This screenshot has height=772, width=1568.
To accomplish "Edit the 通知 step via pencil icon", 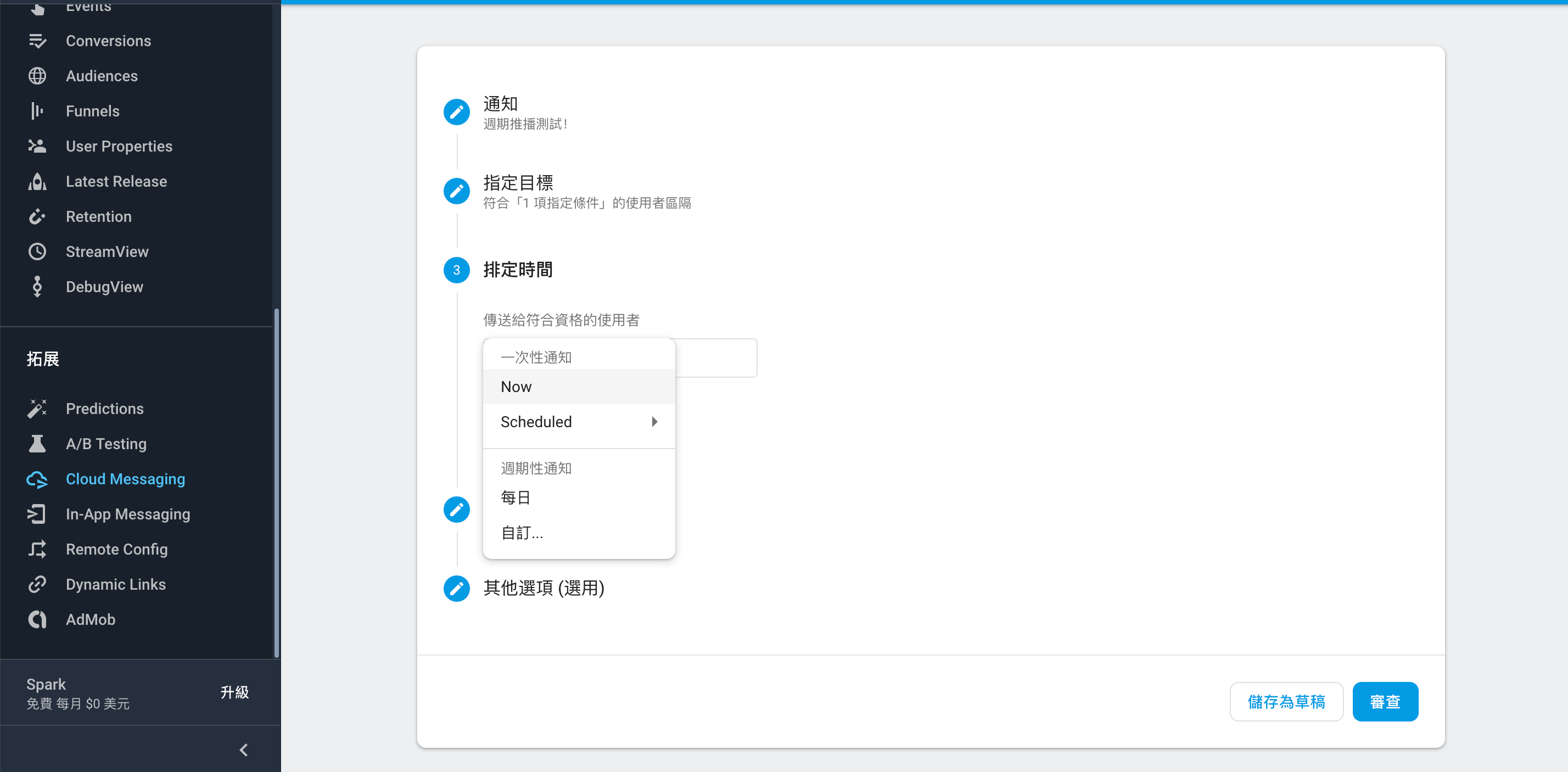I will [457, 112].
